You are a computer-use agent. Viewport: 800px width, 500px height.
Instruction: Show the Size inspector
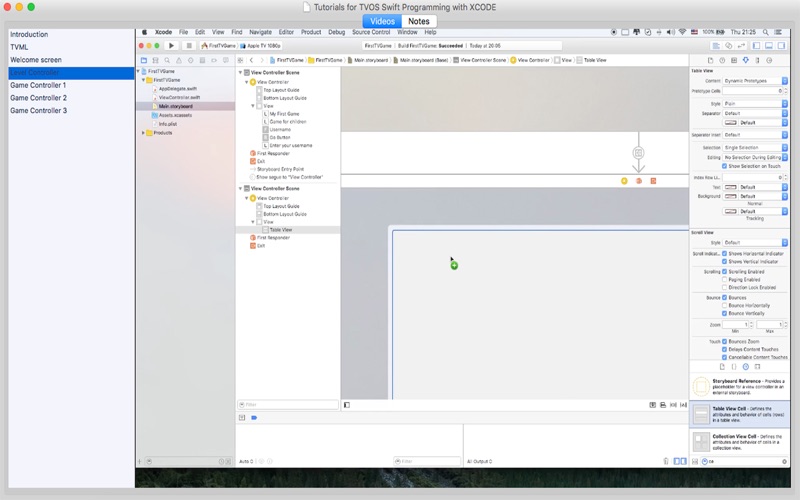click(757, 60)
